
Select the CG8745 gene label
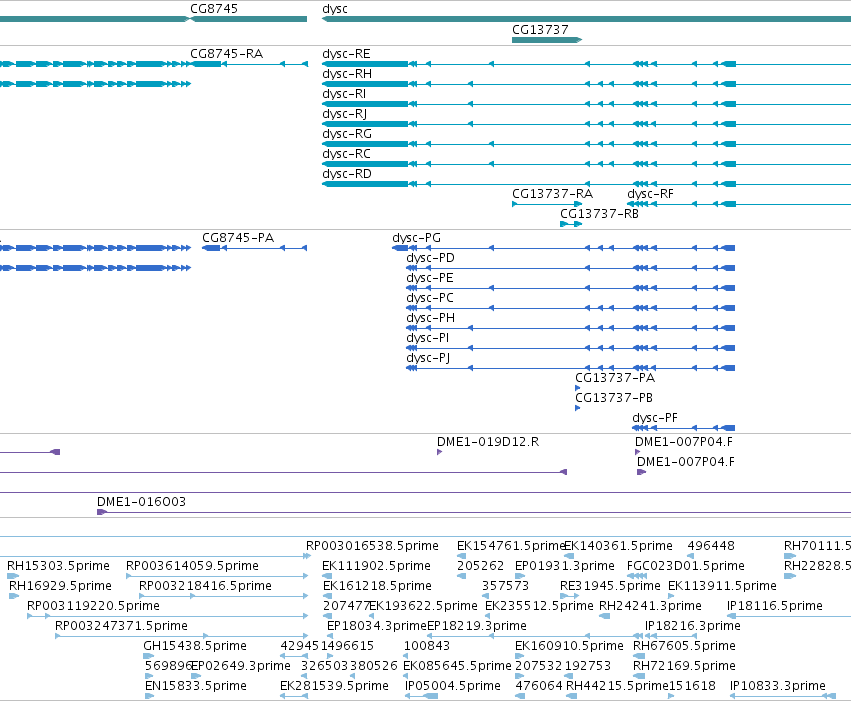[x=214, y=9]
